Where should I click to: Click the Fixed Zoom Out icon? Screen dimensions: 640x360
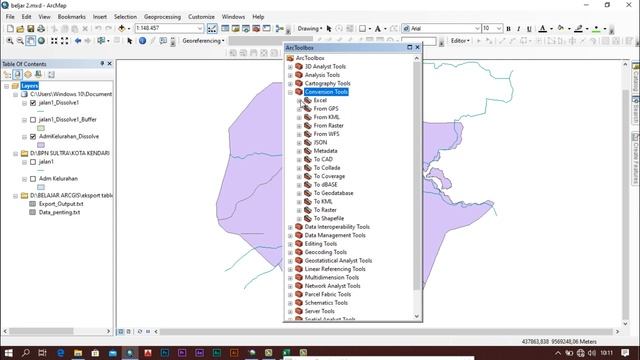tap(64, 41)
